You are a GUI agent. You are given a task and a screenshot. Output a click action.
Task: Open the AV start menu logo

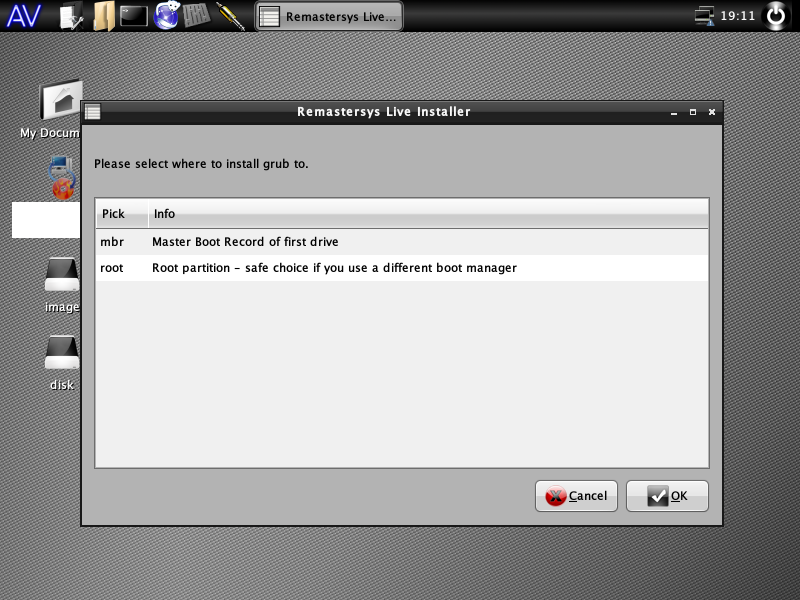coord(23,16)
